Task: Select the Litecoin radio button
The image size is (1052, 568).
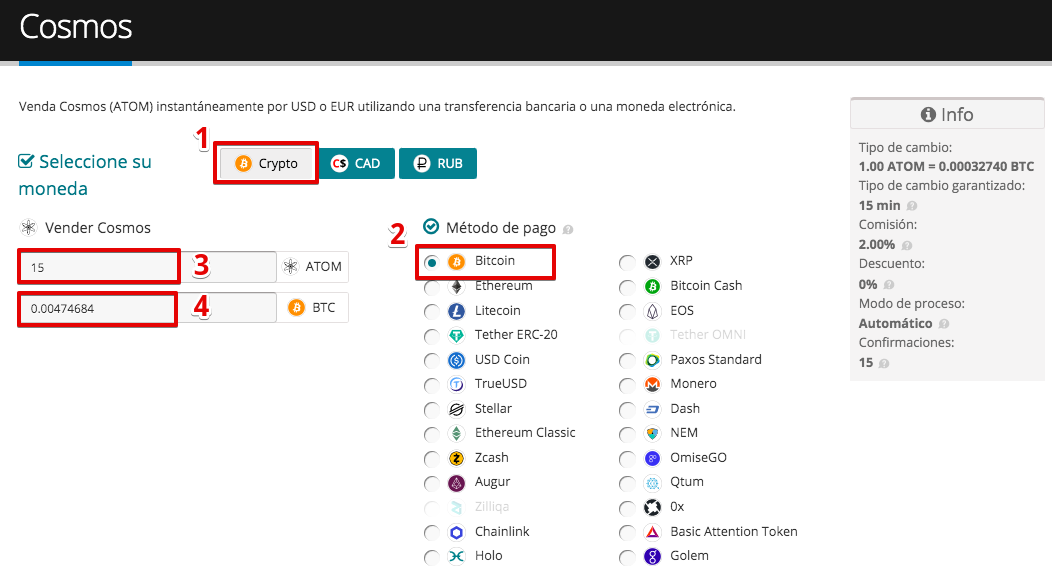Action: [432, 312]
